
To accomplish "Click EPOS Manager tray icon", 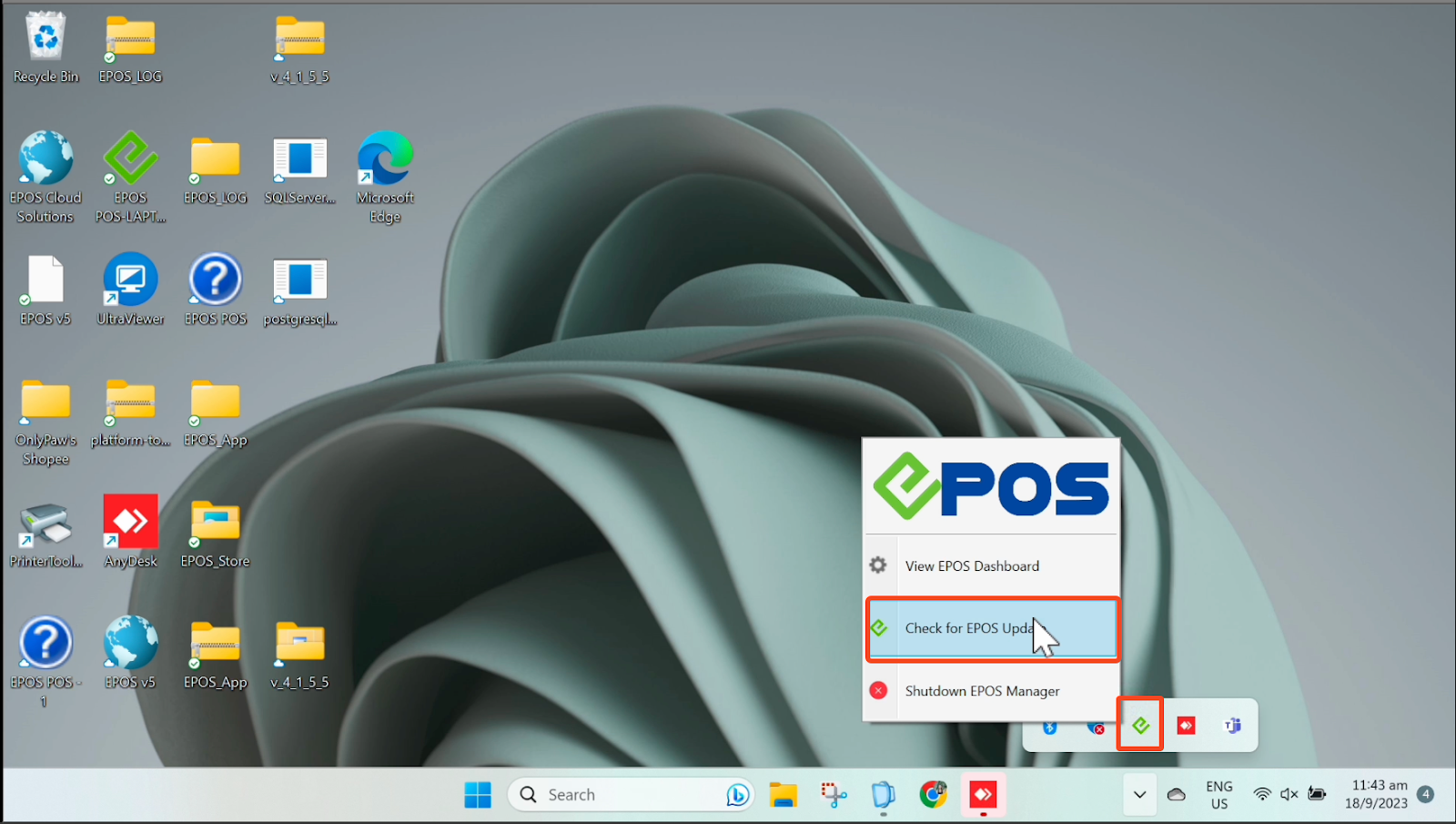I will coord(1140,726).
